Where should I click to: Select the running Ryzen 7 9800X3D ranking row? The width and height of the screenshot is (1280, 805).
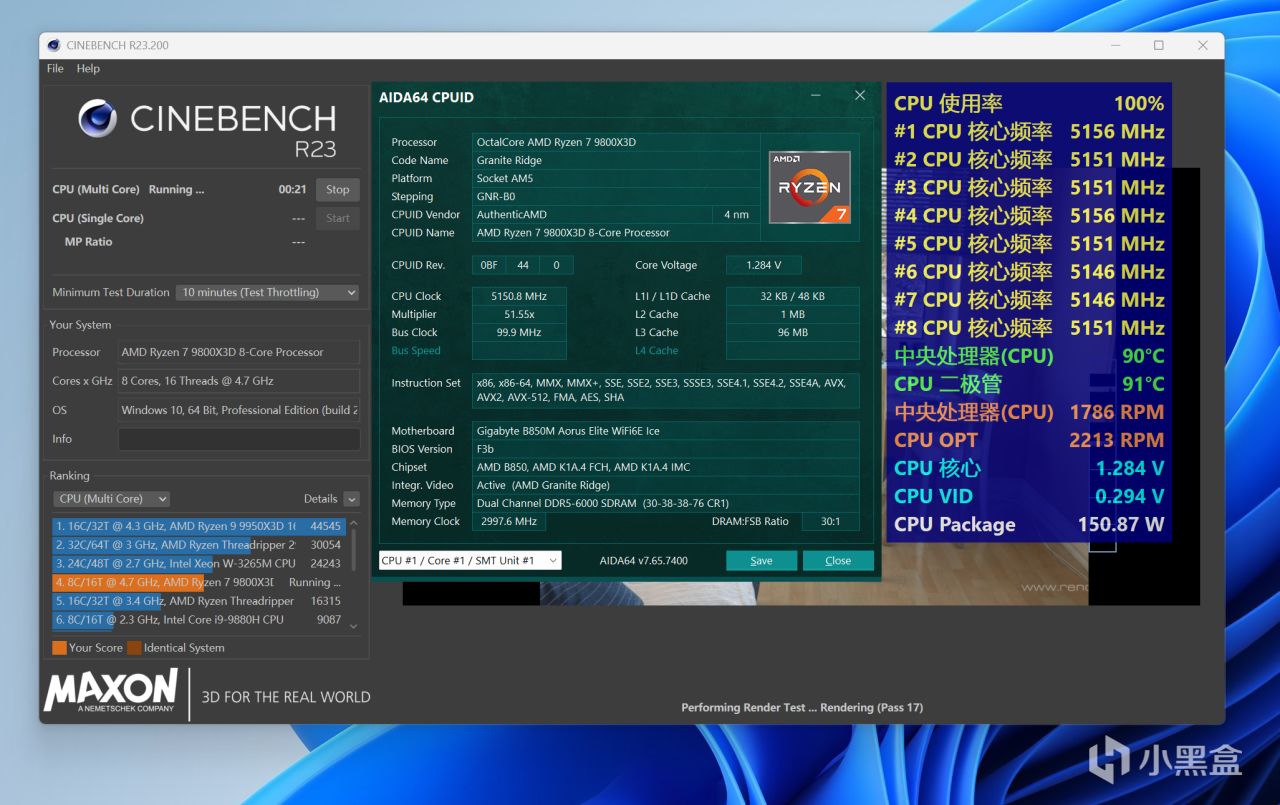point(199,582)
